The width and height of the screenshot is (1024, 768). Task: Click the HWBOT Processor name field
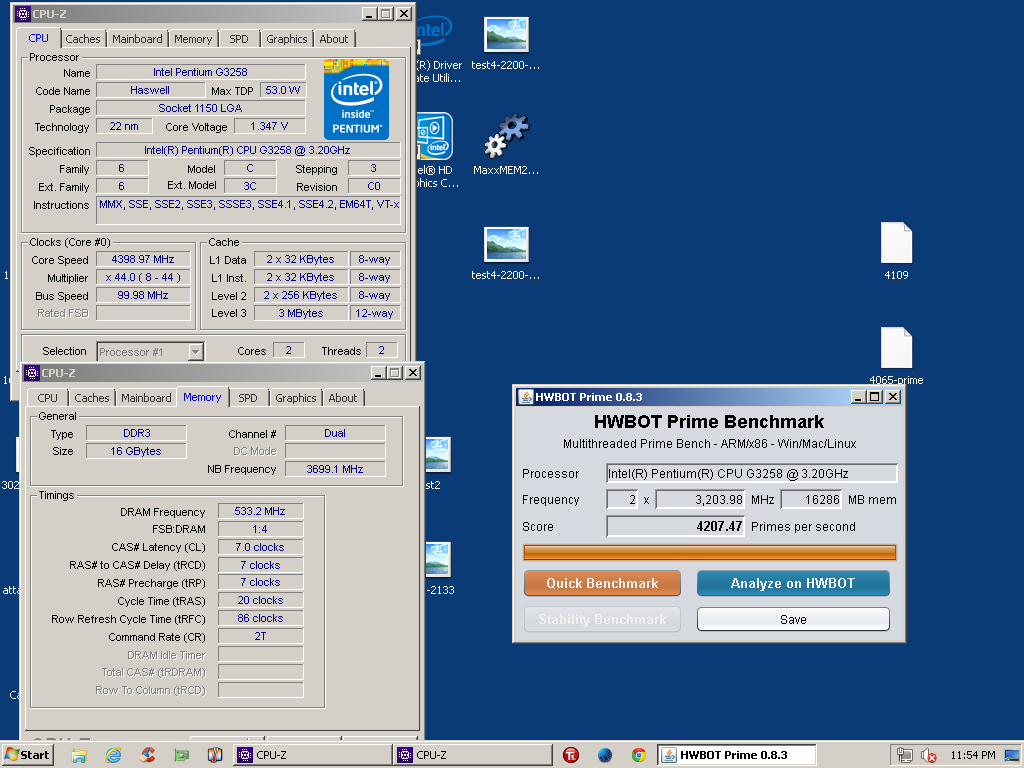click(x=752, y=473)
